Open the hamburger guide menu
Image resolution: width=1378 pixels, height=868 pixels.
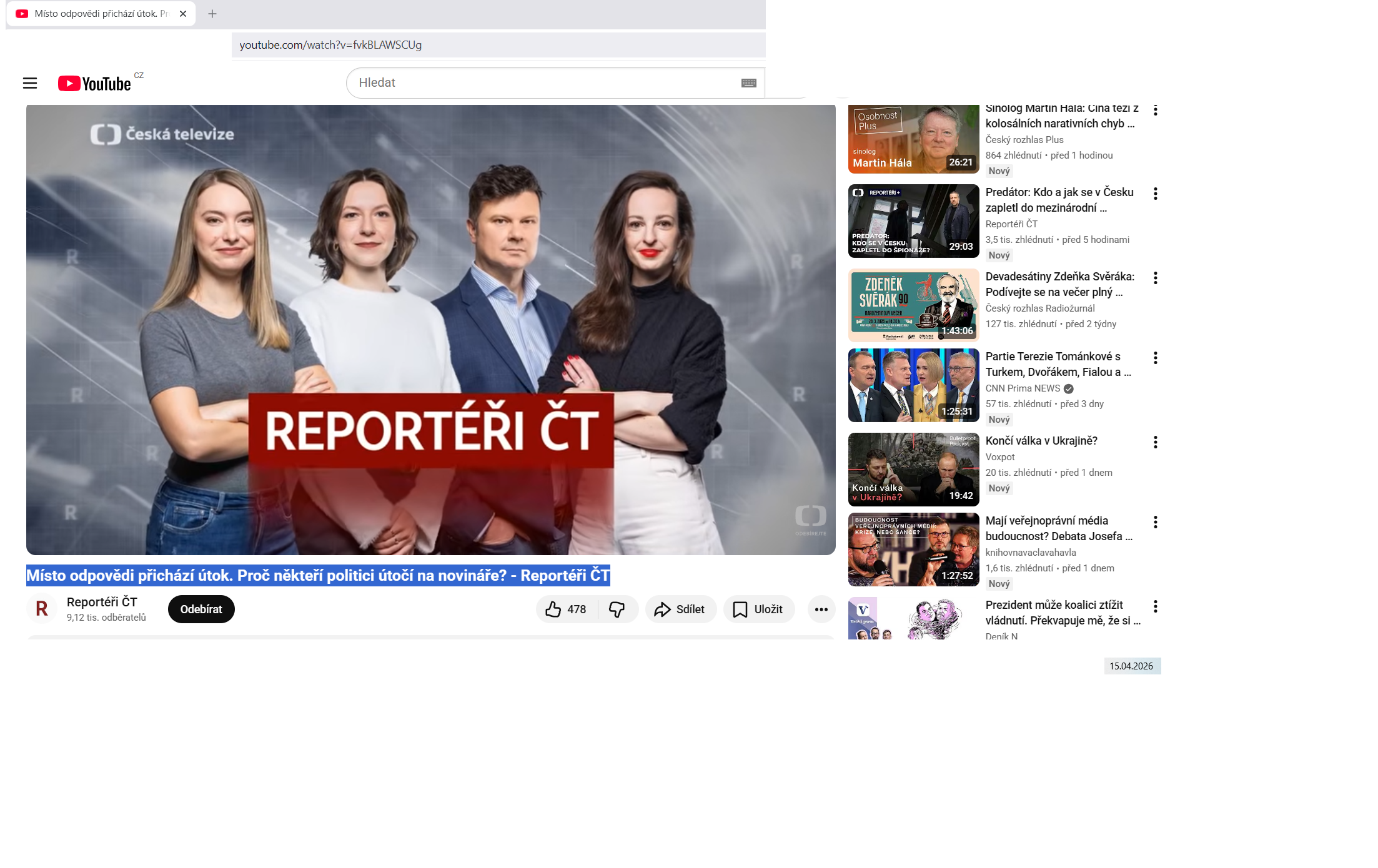coord(30,83)
